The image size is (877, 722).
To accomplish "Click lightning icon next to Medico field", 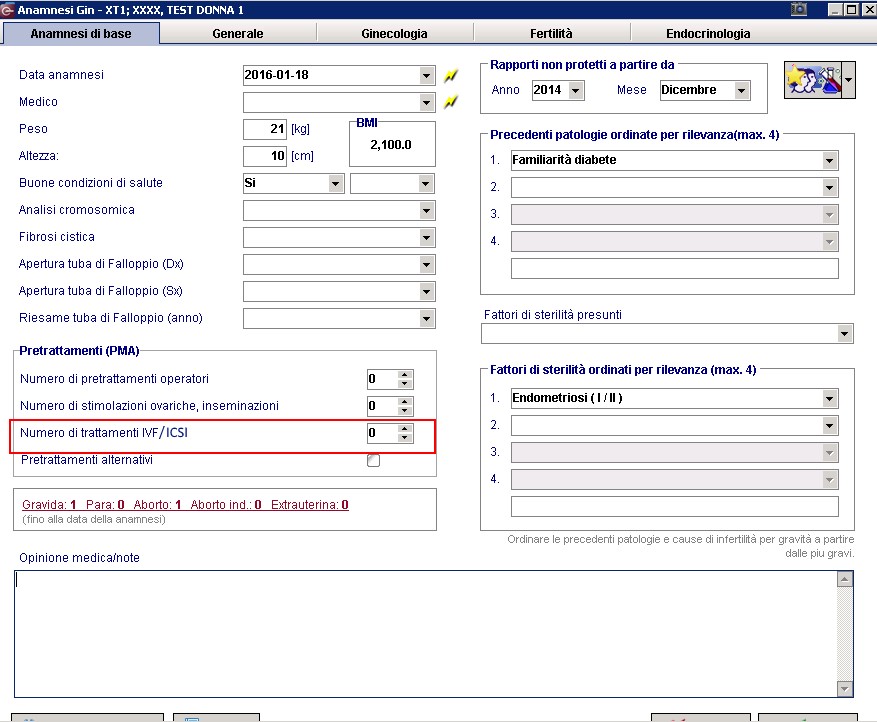I will pos(451,102).
